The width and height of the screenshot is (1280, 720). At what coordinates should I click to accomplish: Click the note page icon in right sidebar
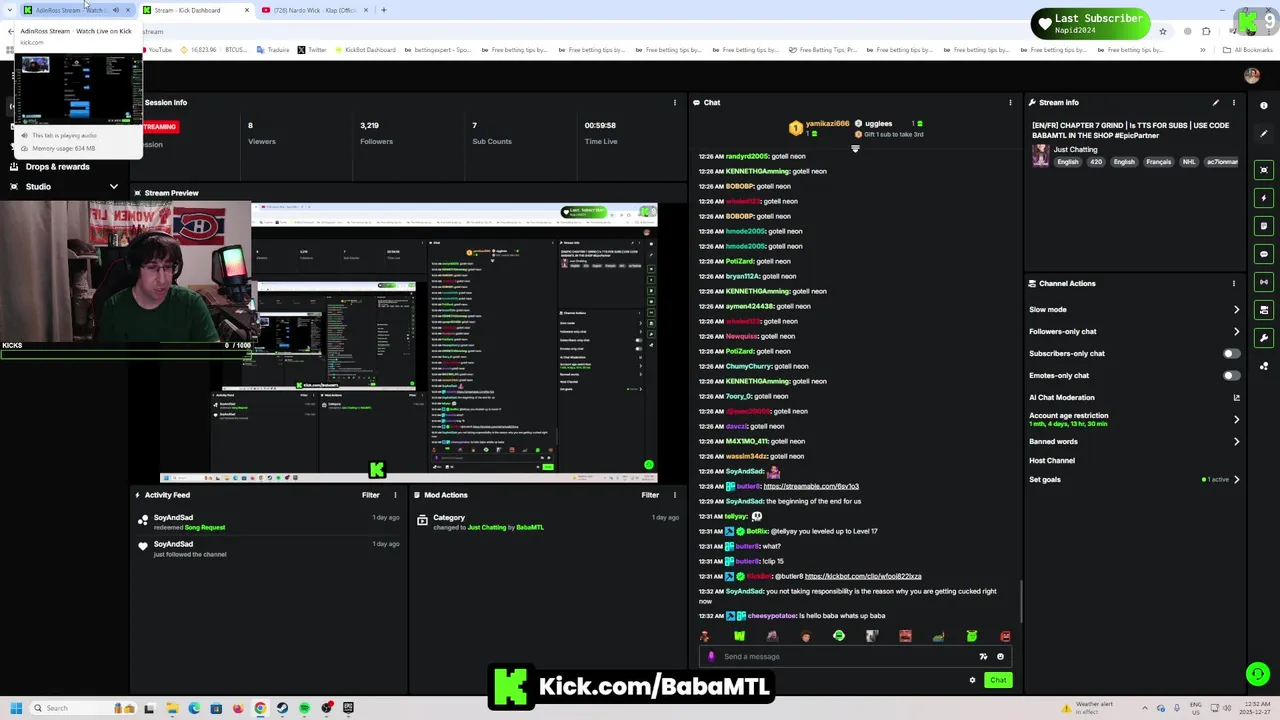(1264, 226)
